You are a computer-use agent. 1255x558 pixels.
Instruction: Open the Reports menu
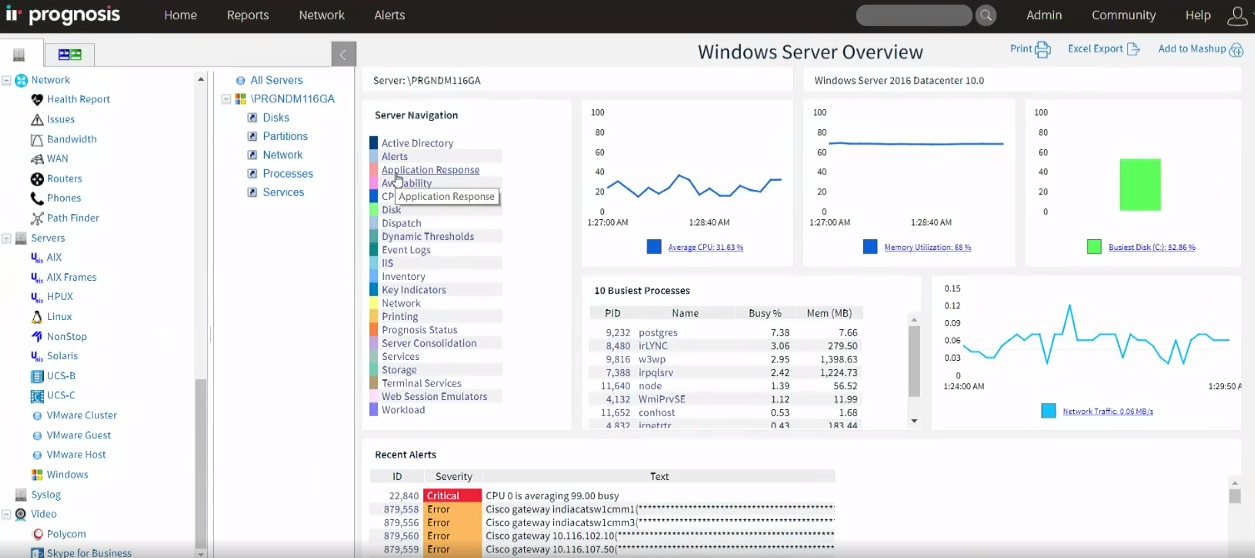click(x=247, y=15)
